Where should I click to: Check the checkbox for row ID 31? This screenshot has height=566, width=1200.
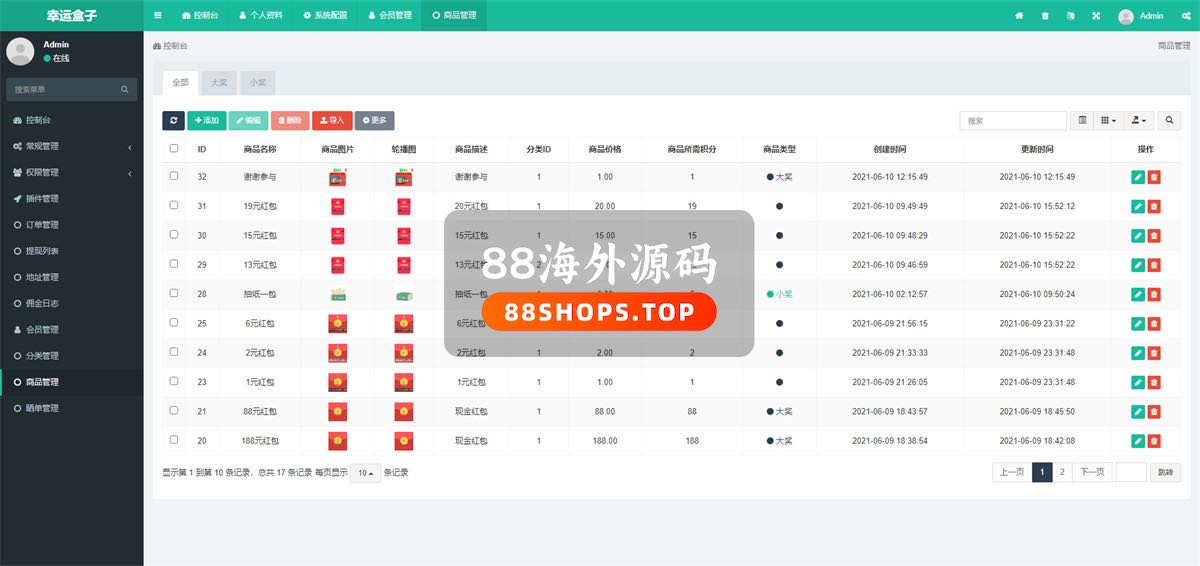[174, 205]
